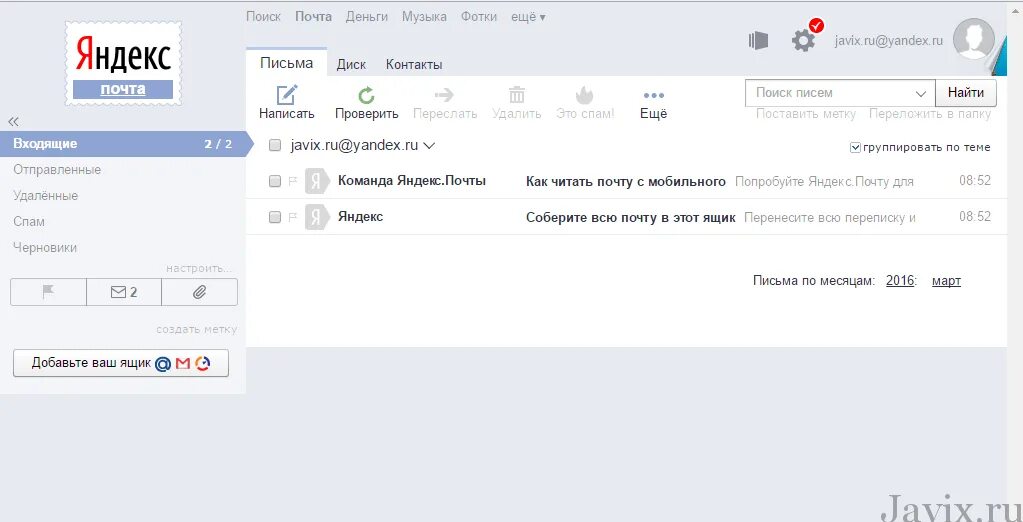Click the user avatar picture
The width and height of the screenshot is (1023, 522).
click(973, 39)
